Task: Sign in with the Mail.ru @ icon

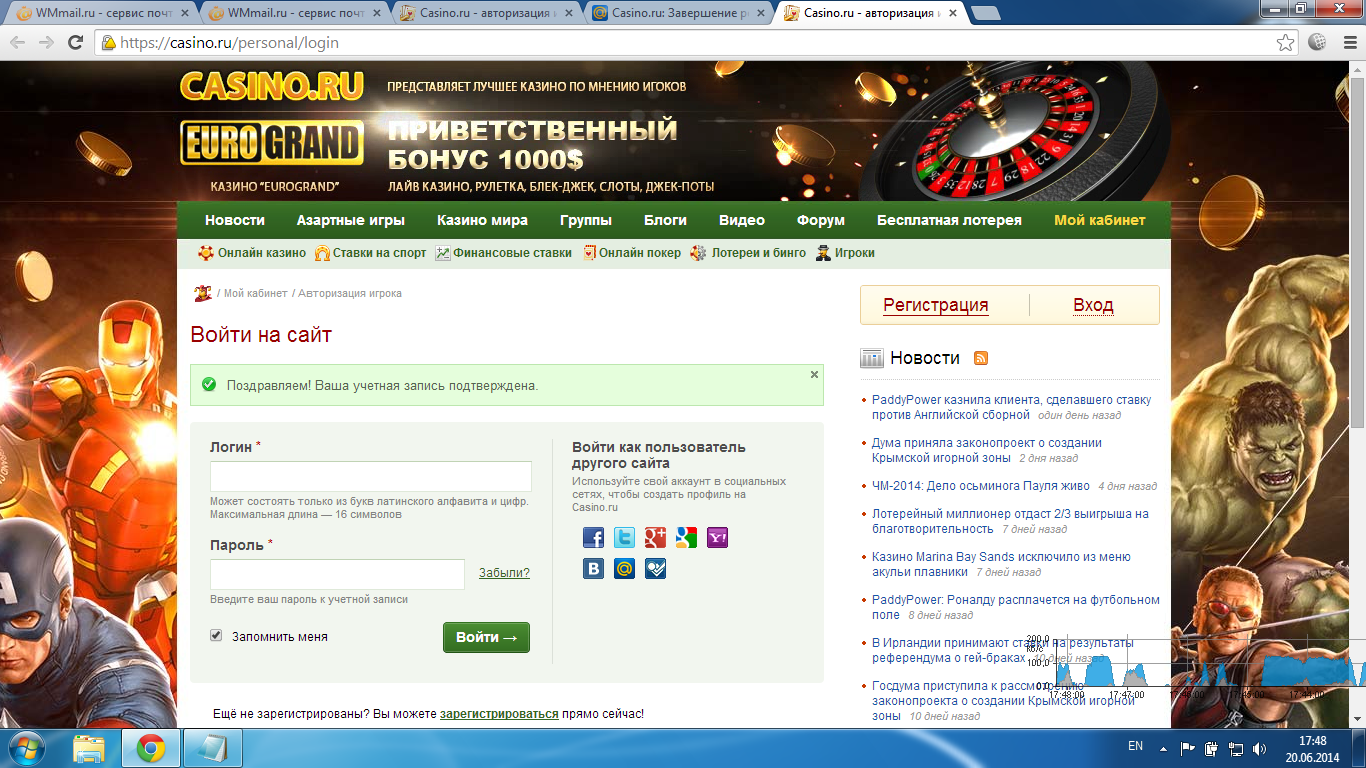Action: click(x=625, y=569)
